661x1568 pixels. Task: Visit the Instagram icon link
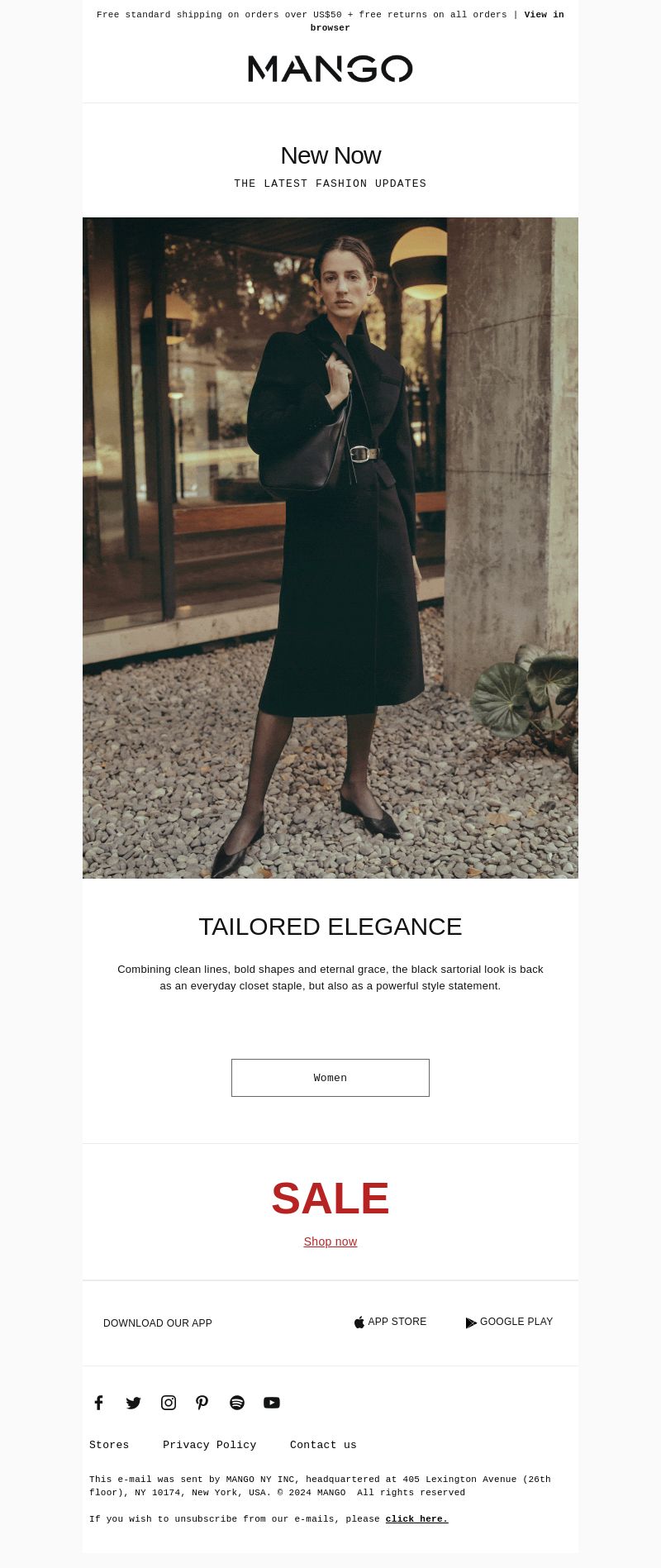169,1403
